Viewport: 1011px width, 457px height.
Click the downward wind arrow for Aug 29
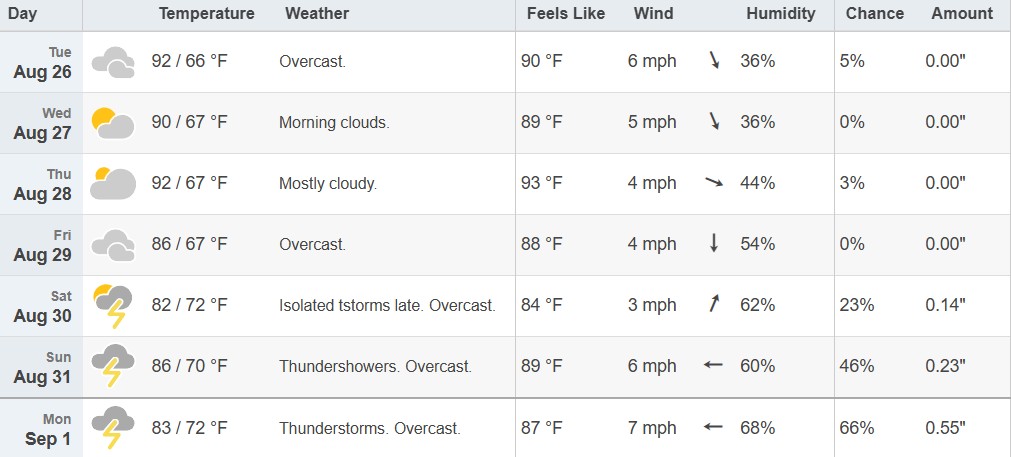coord(714,243)
